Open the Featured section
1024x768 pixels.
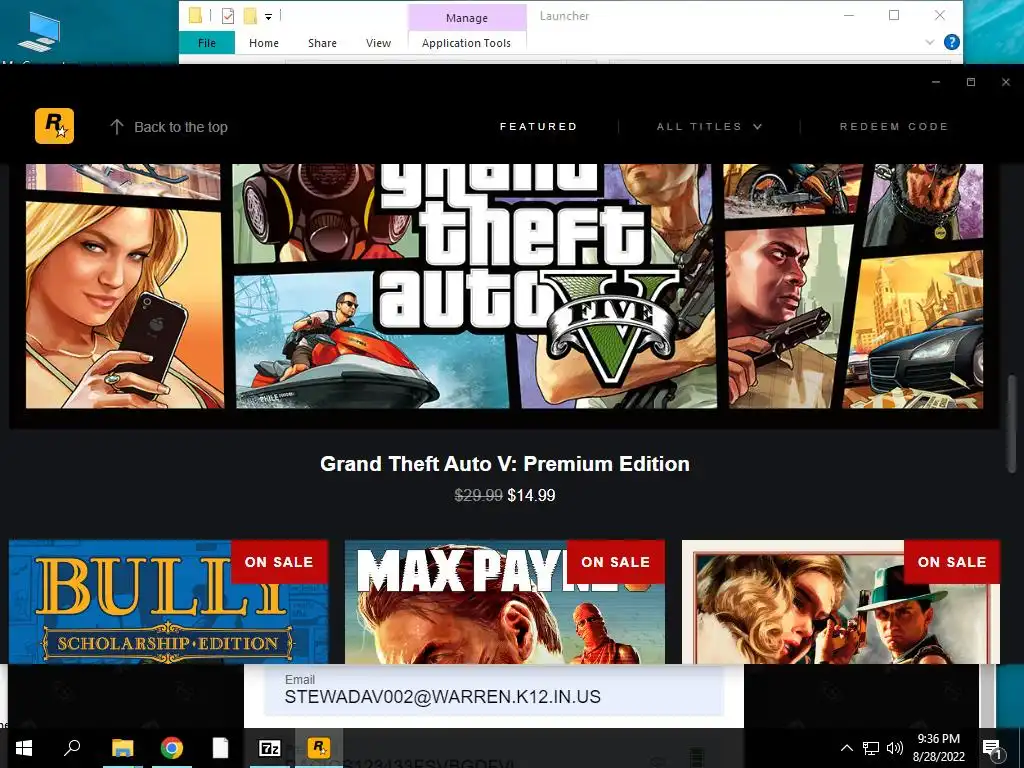coord(538,127)
